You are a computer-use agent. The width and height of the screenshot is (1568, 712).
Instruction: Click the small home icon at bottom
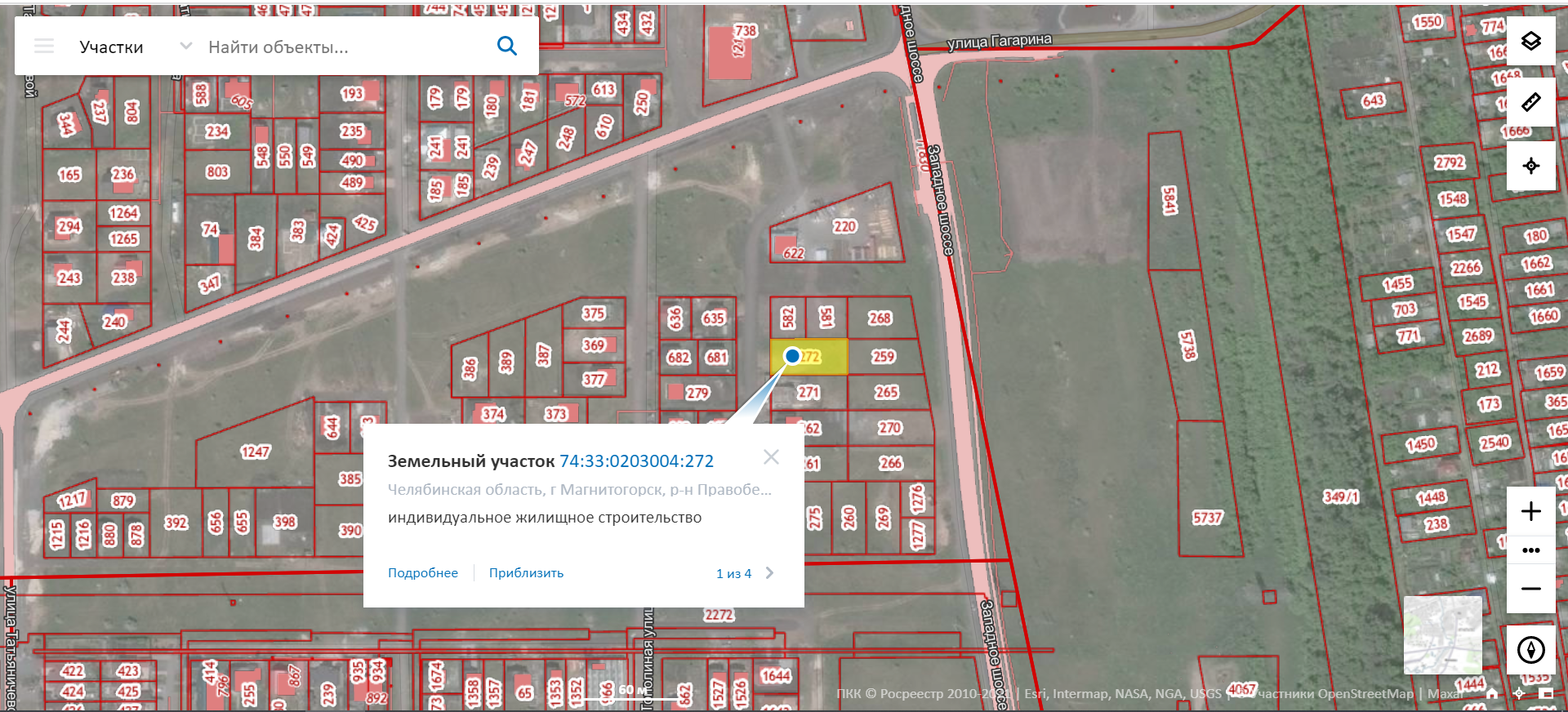[x=1492, y=693]
